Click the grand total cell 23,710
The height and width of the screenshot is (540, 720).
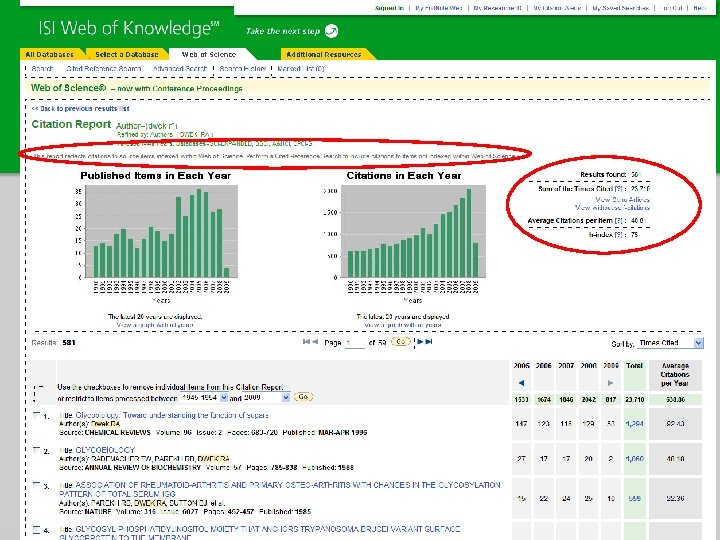coord(634,399)
